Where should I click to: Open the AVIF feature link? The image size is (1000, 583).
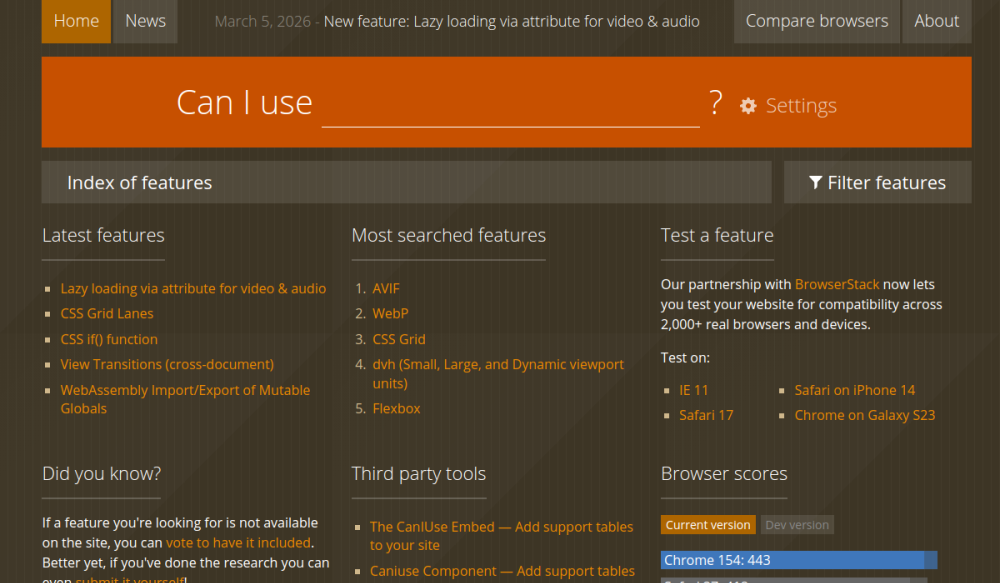tap(386, 288)
